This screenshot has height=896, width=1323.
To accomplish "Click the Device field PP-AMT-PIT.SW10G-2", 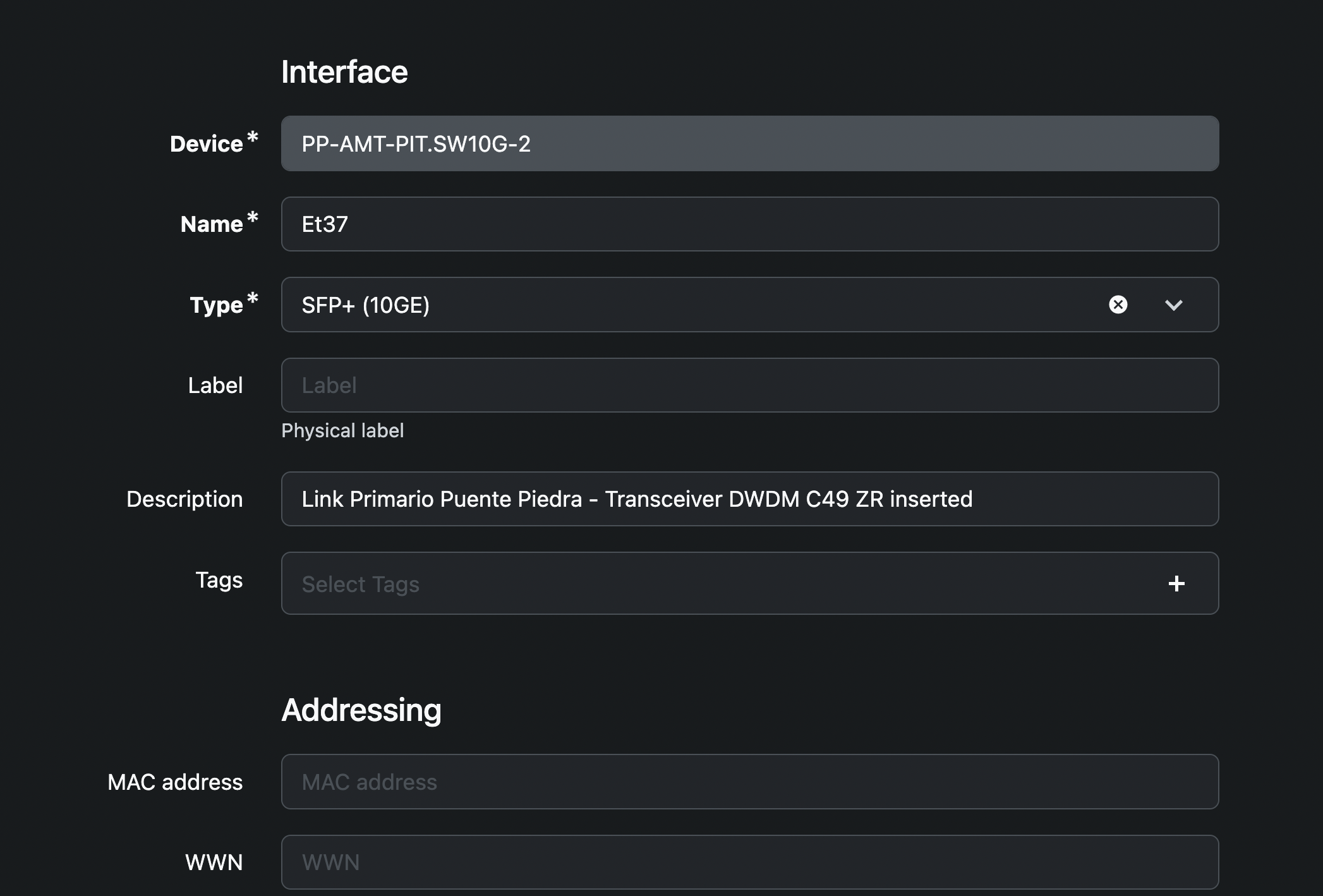I will (x=749, y=143).
